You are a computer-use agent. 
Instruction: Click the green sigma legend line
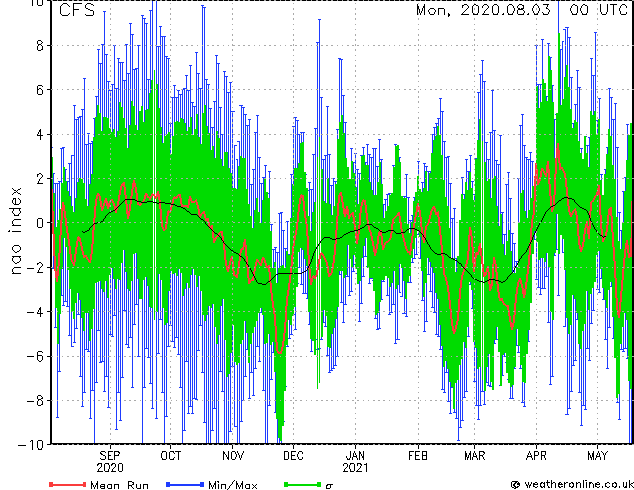click(x=303, y=484)
